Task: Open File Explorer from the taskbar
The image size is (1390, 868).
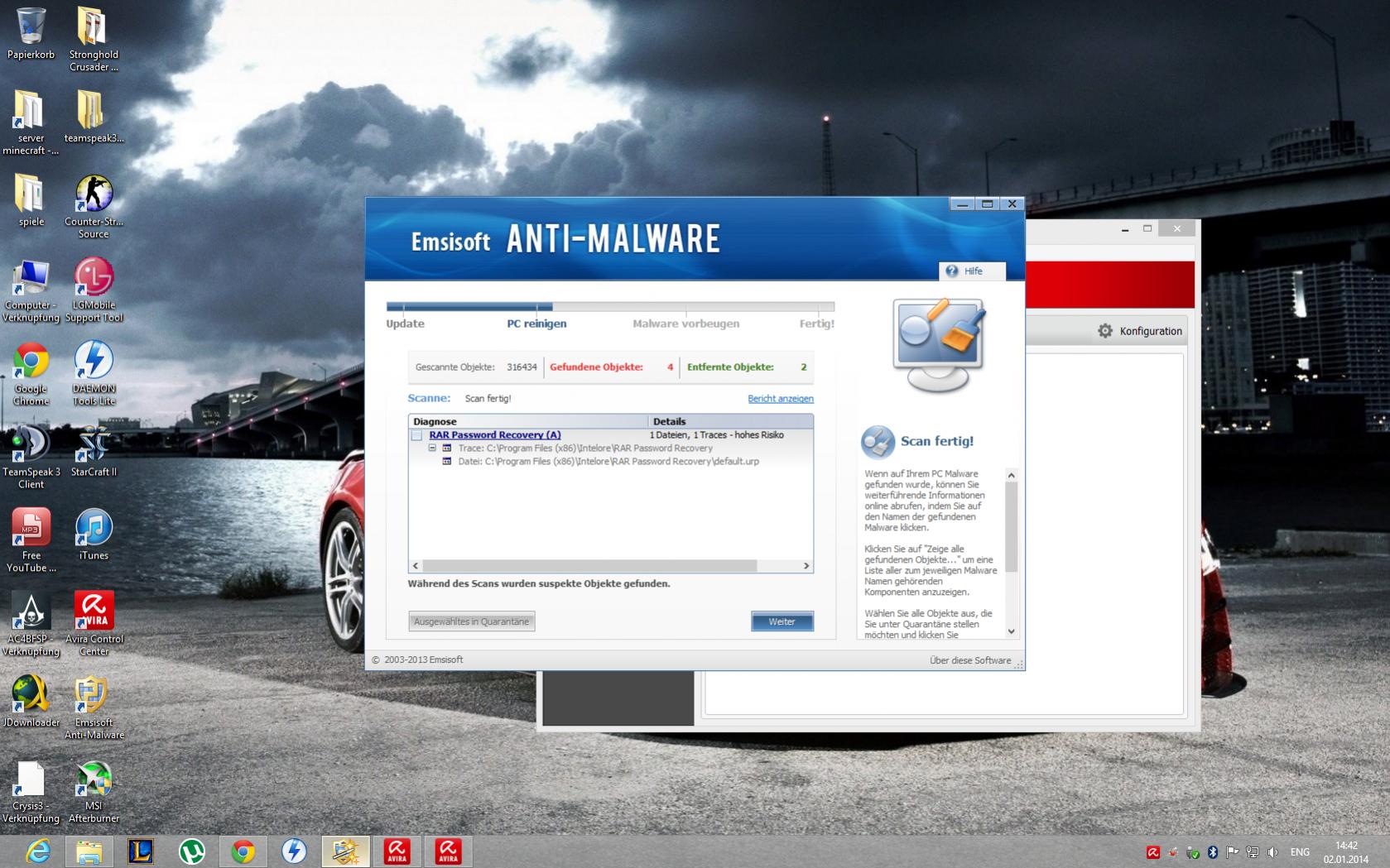Action: point(89,851)
